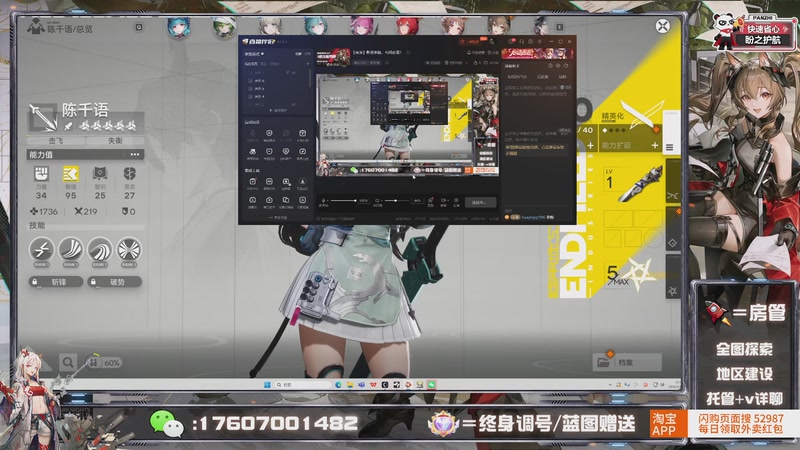Screen dimensions: 800x450
Task: Close the character overview with the X
Action: (662, 26)
